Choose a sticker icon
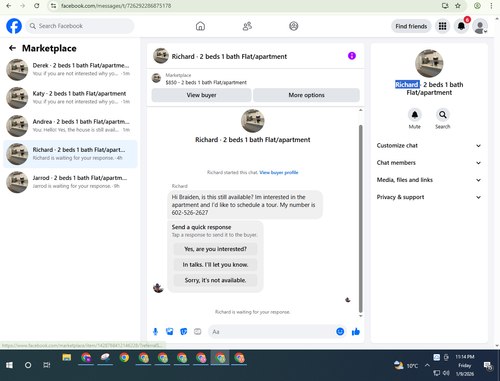Image resolution: width=500 pixels, height=381 pixels. point(184,332)
